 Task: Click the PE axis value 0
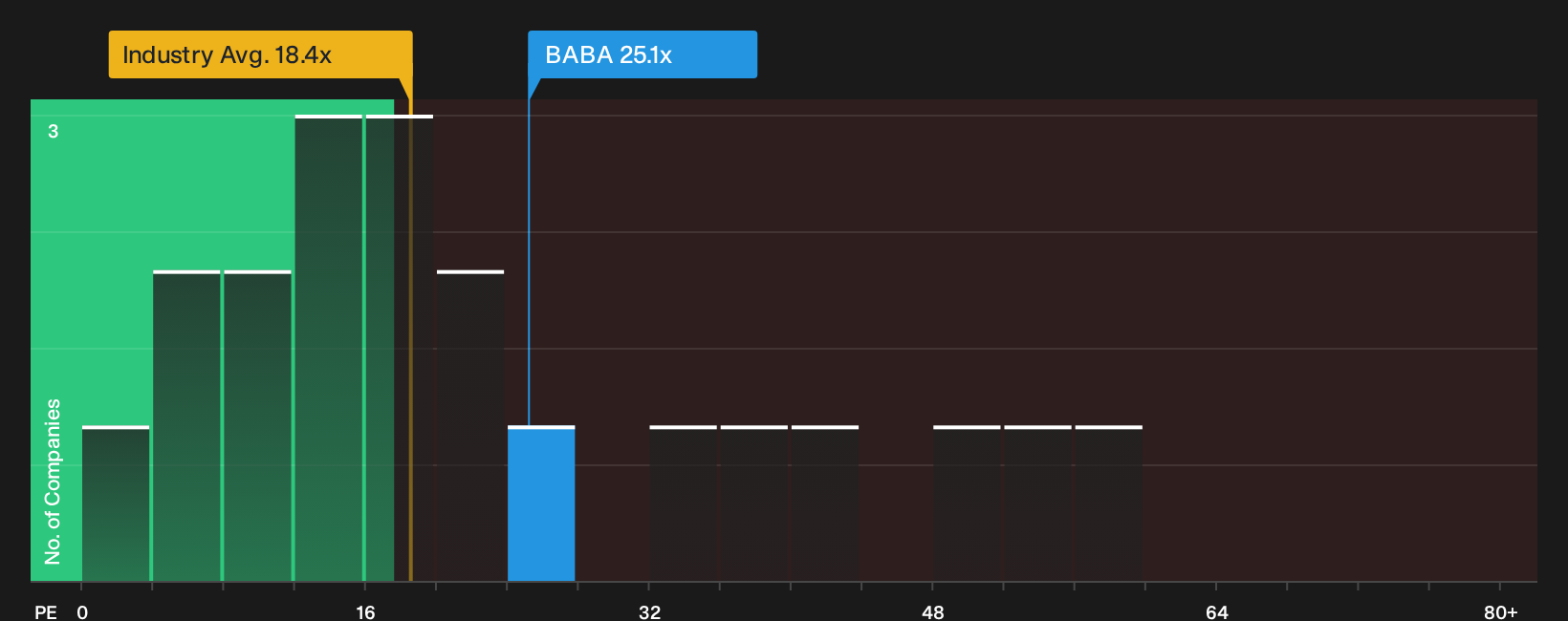click(x=82, y=611)
